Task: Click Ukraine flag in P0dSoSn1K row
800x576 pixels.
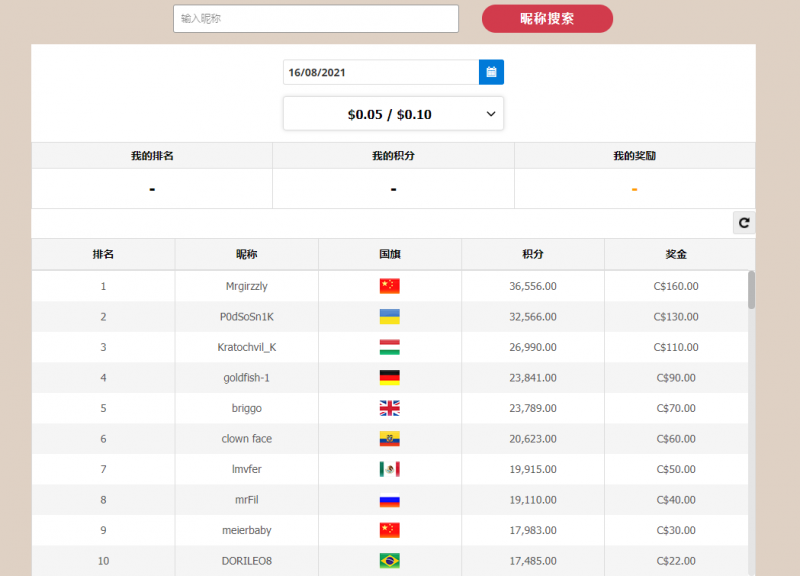Action: (x=389, y=317)
